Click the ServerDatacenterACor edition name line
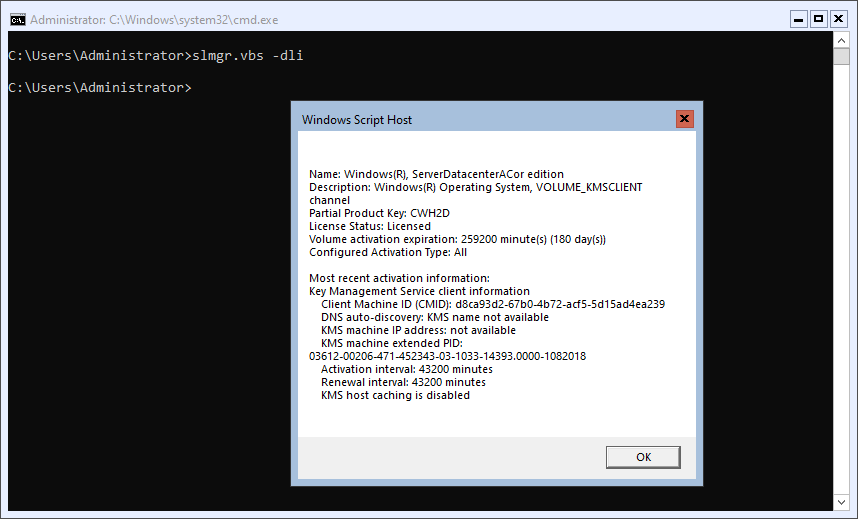The image size is (858, 519). 436,174
